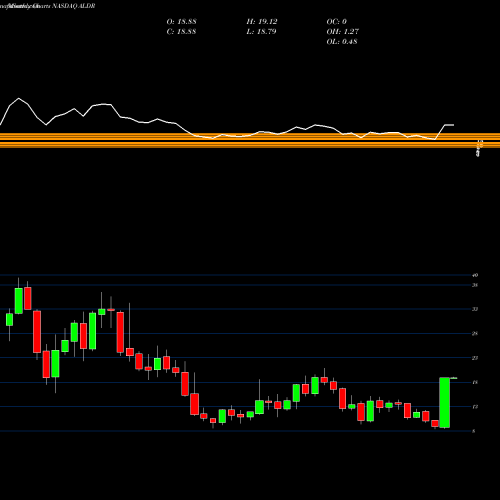Click the orange band at the indicator line
Screen dimensions: 500x500
[x=250, y=140]
